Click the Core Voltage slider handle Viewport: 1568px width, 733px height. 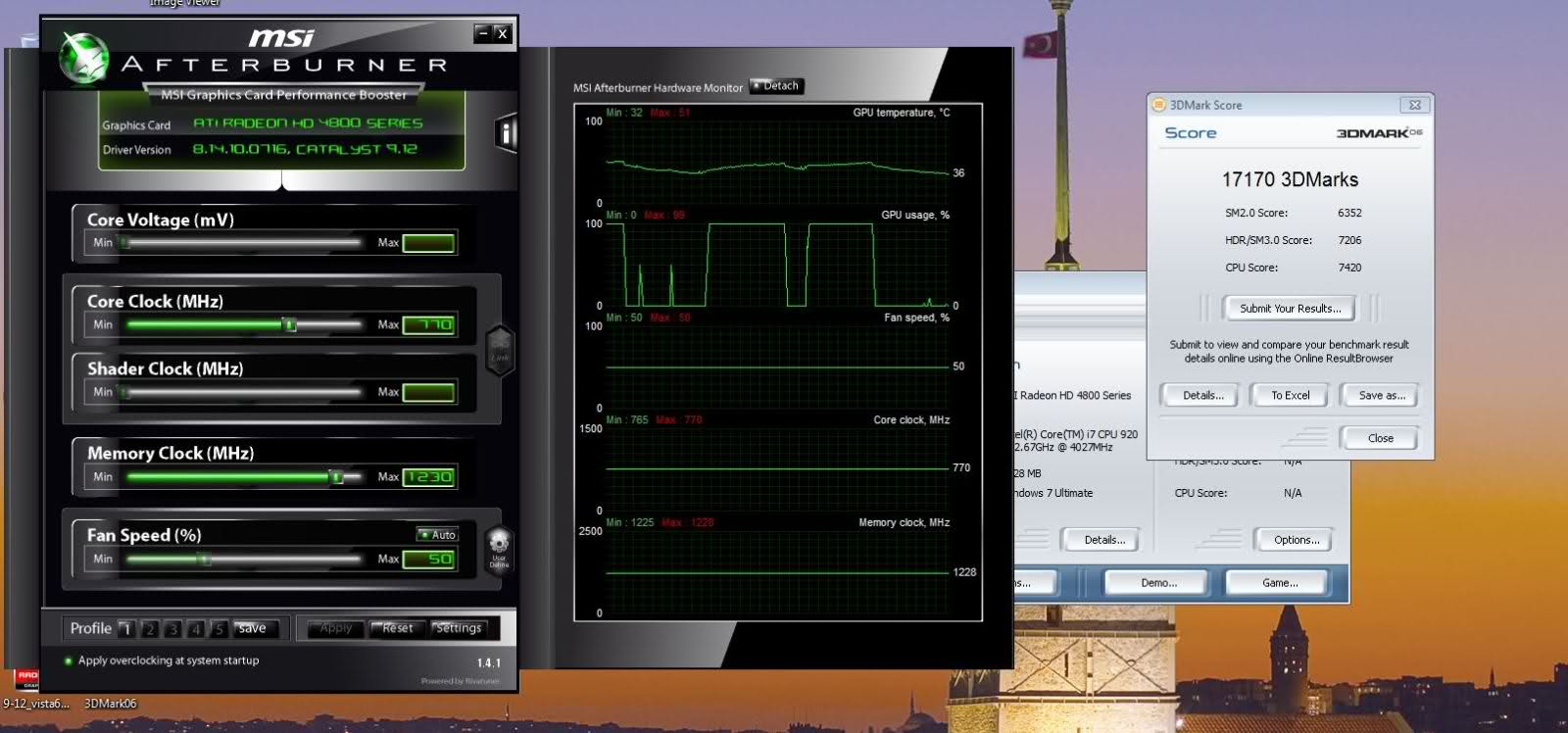click(124, 242)
